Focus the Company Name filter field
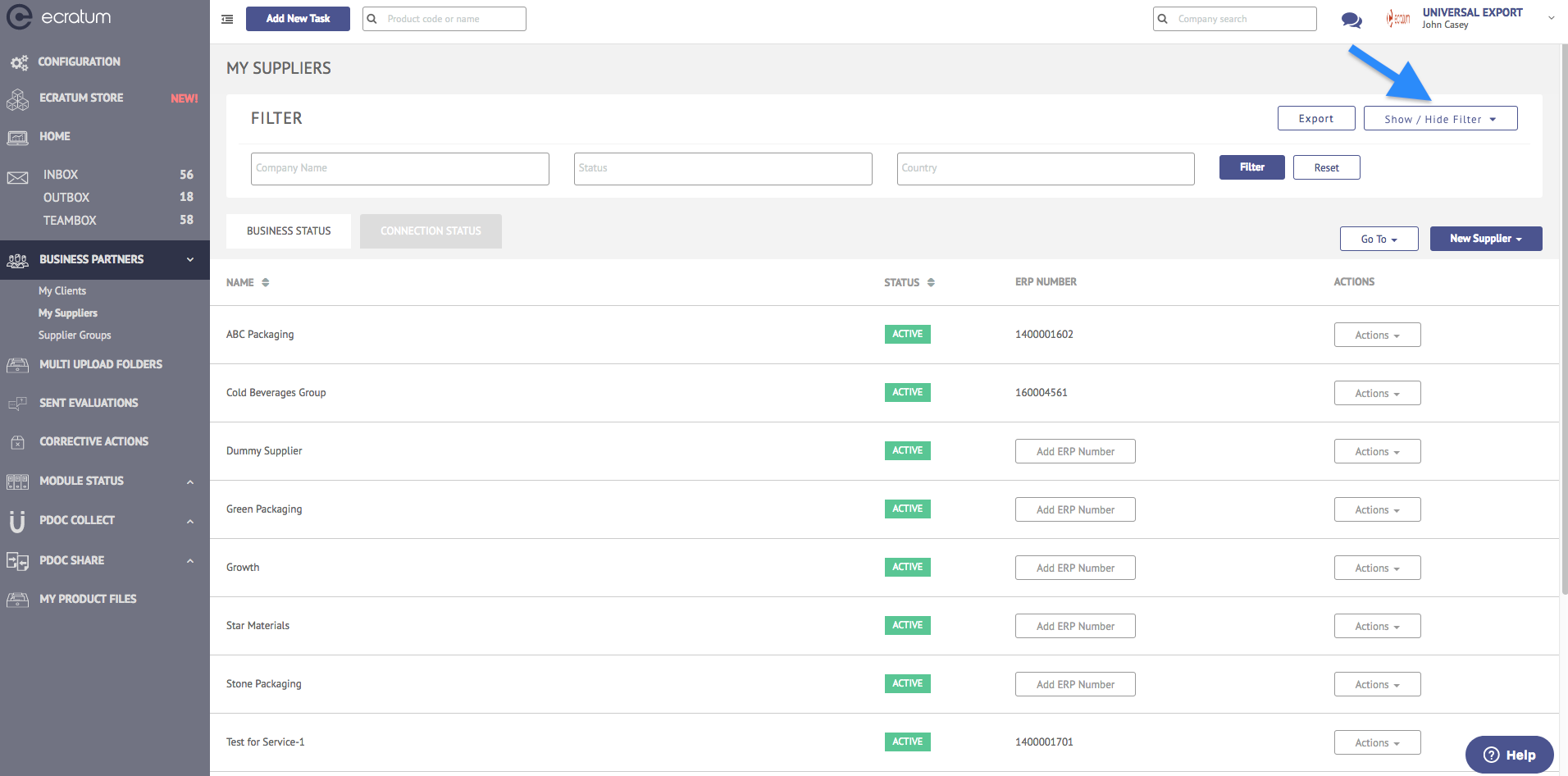The image size is (1568, 776). pyautogui.click(x=400, y=169)
